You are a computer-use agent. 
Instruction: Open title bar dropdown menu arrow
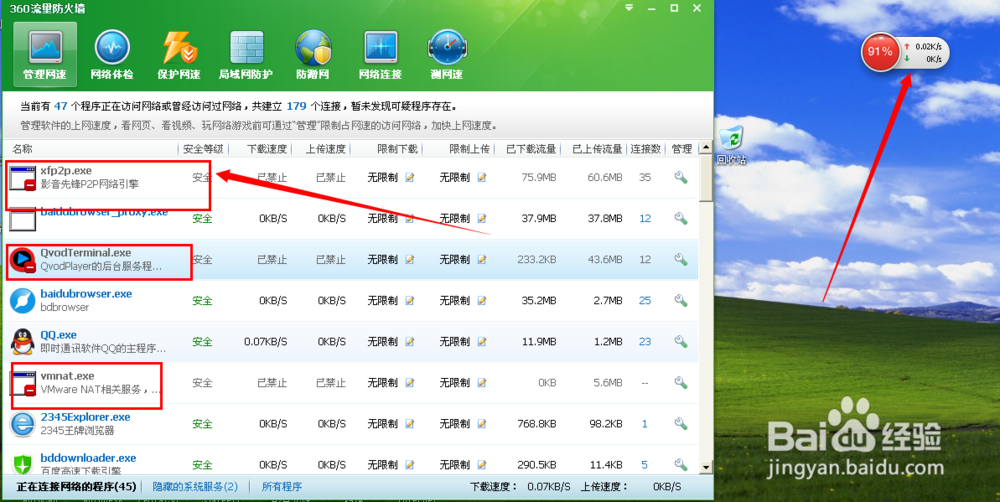[x=629, y=8]
